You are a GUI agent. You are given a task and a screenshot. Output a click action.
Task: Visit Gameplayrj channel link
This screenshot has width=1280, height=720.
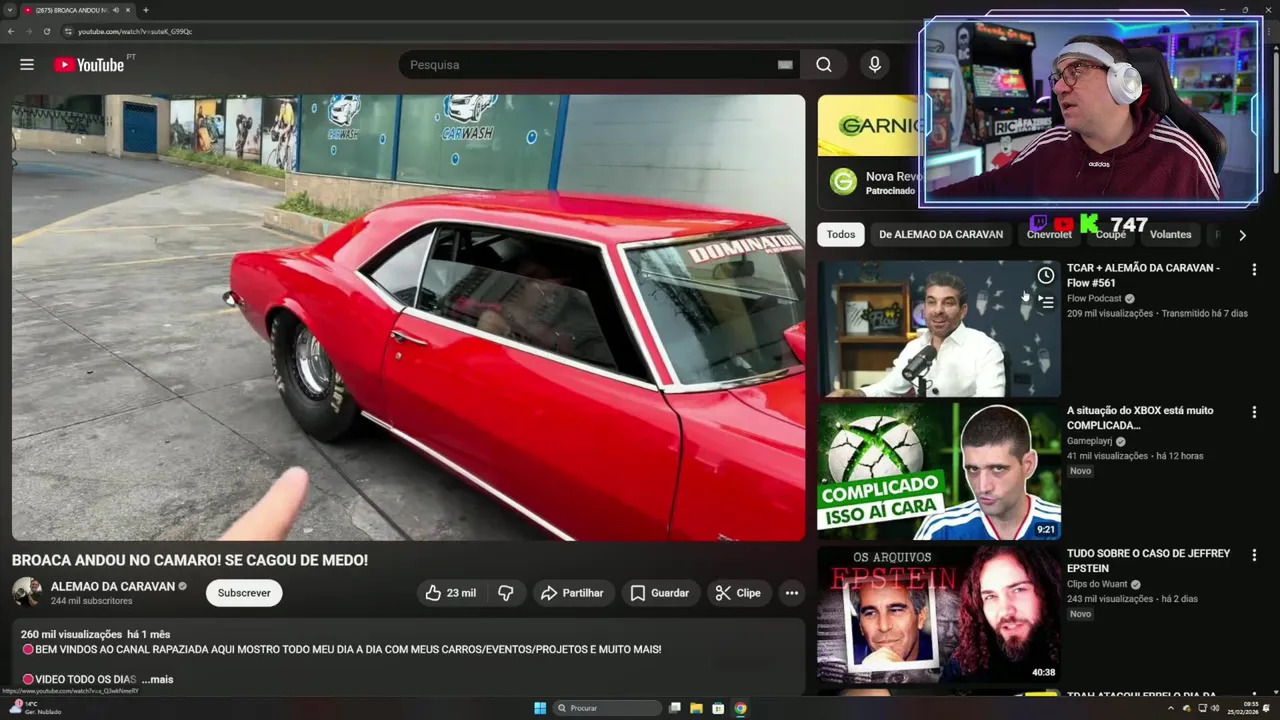click(1090, 442)
